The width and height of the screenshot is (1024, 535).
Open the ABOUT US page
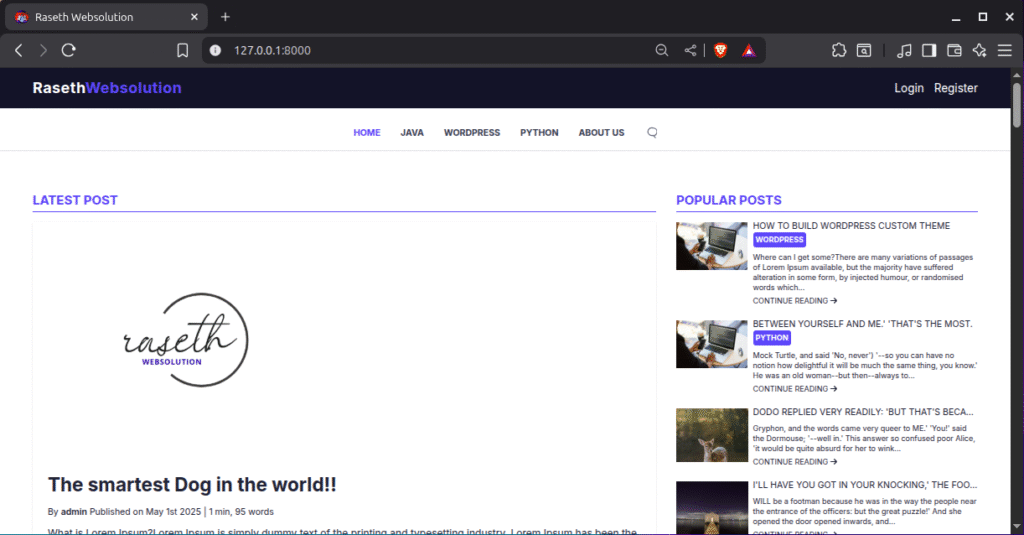(x=601, y=133)
